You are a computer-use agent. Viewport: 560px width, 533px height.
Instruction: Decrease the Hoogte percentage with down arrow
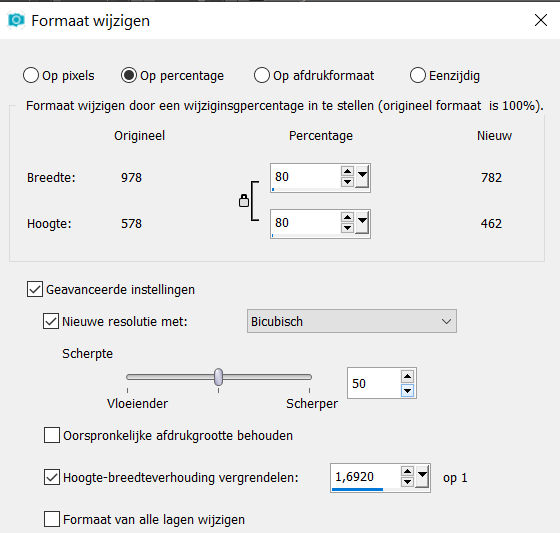coord(347,228)
